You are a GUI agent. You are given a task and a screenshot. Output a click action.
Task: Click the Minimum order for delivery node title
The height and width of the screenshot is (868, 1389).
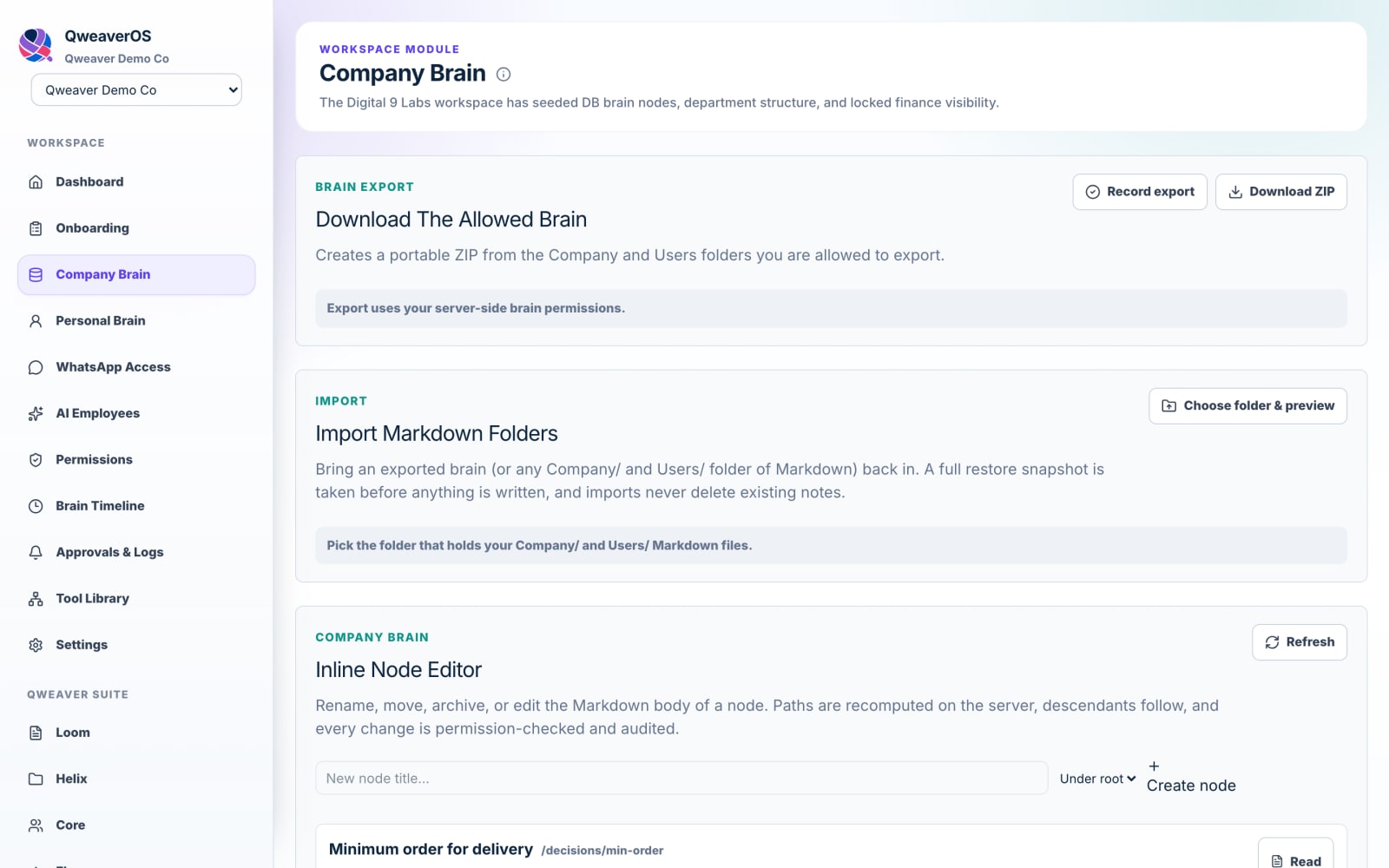click(431, 850)
